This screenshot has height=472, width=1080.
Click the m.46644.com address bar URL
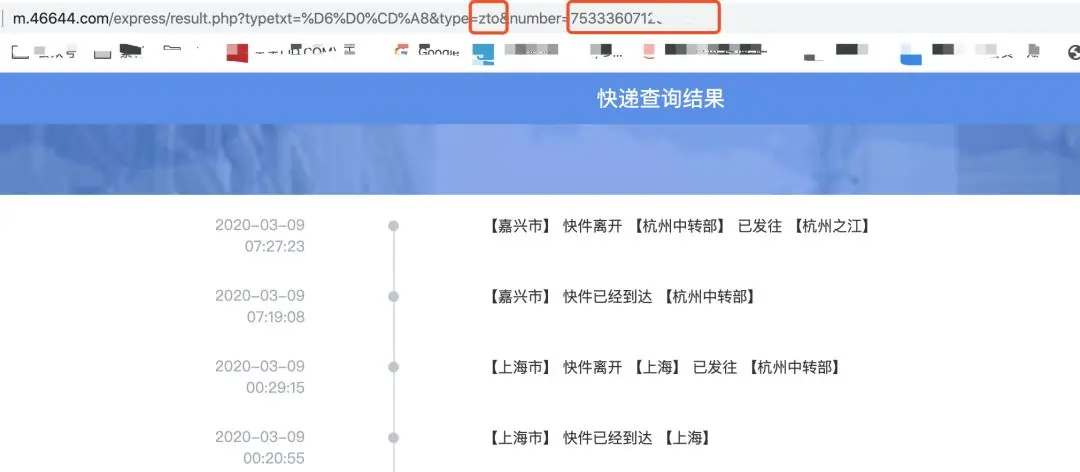click(338, 19)
